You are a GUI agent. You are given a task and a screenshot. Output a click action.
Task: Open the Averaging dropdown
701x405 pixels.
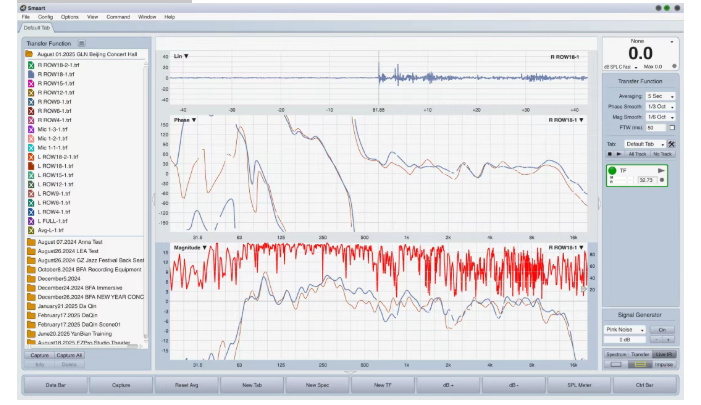coord(660,96)
